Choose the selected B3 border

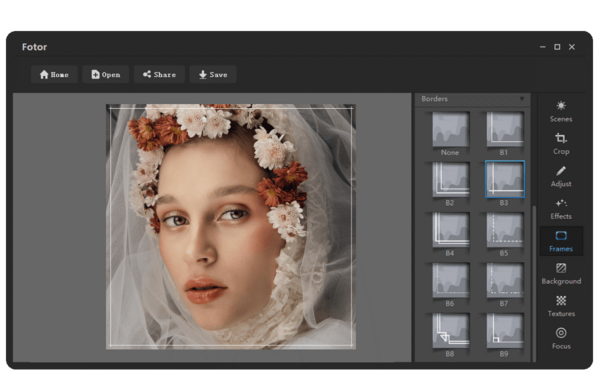pyautogui.click(x=504, y=179)
